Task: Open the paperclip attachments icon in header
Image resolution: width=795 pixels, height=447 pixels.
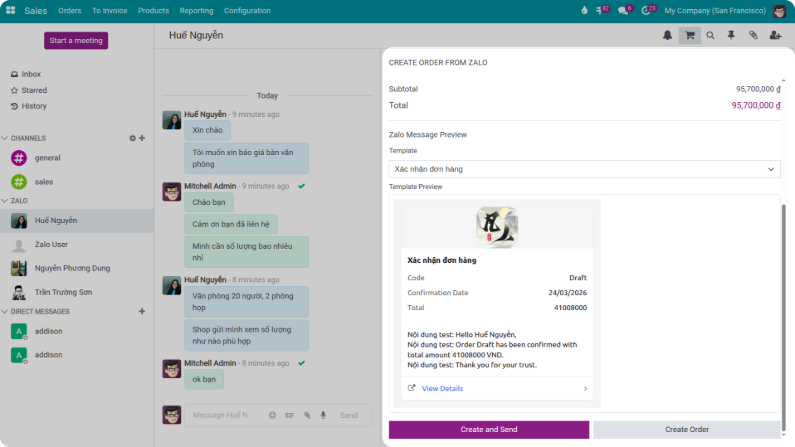Action: 753,35
